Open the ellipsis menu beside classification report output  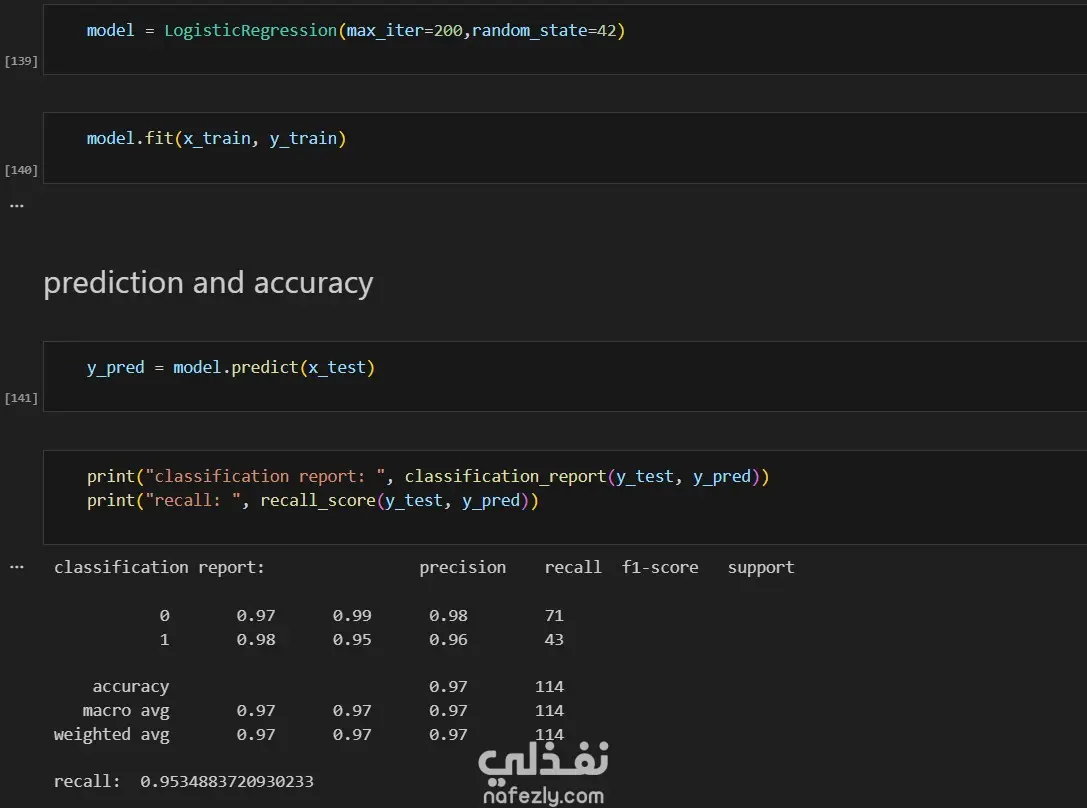pos(16,567)
